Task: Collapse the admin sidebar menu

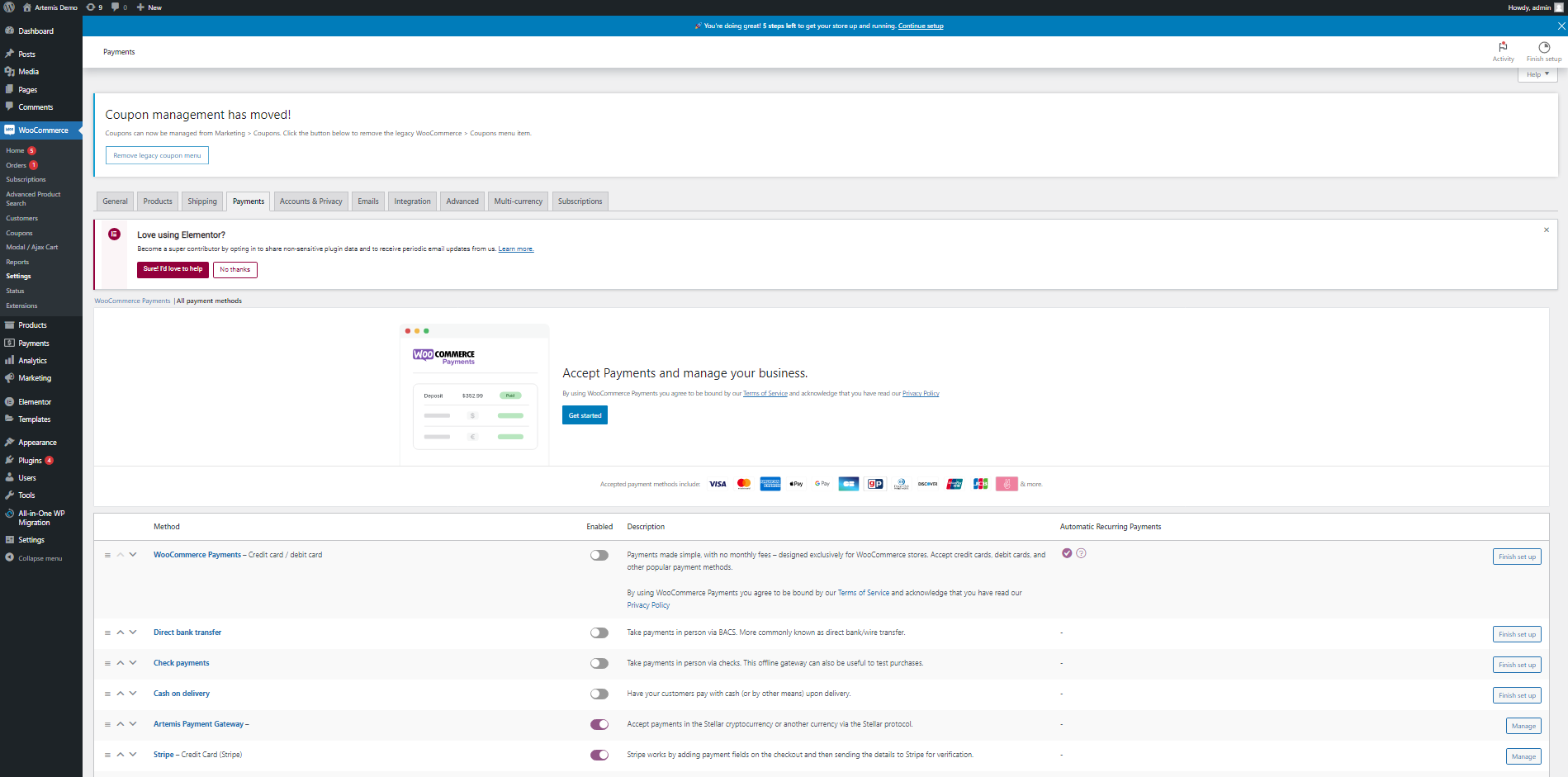Action: [x=41, y=558]
